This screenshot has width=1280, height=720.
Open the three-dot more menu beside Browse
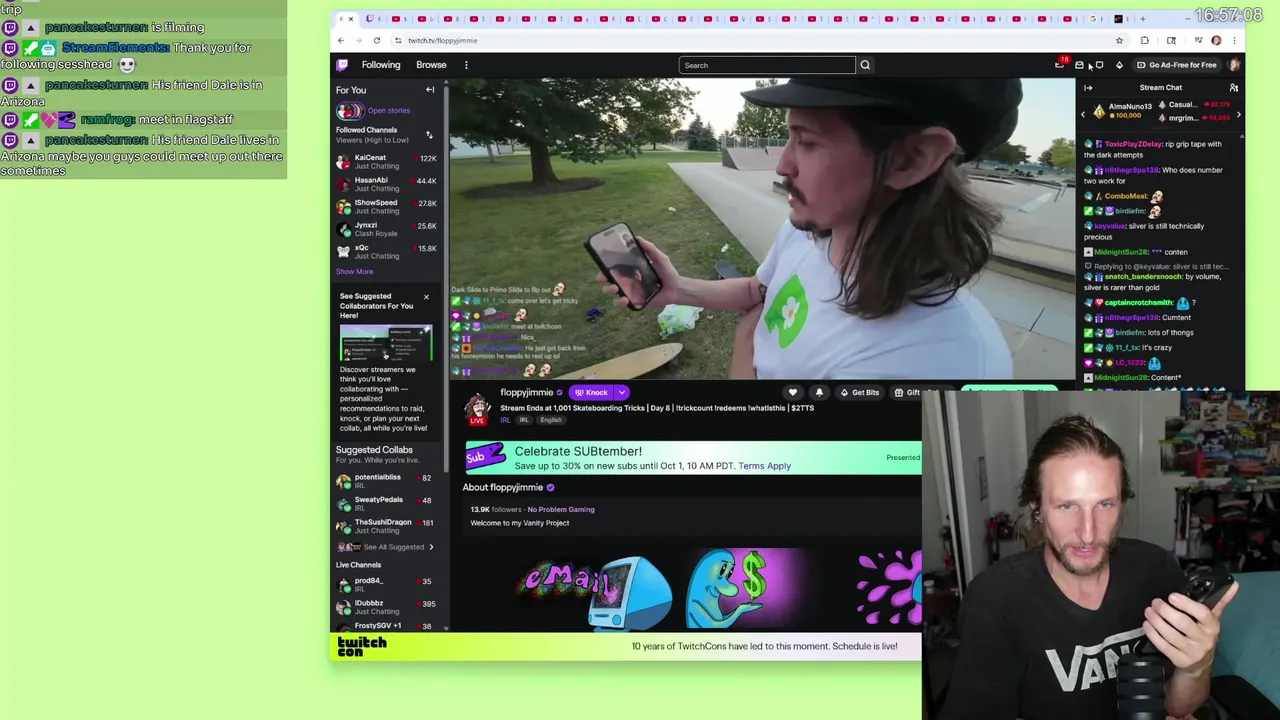466,65
